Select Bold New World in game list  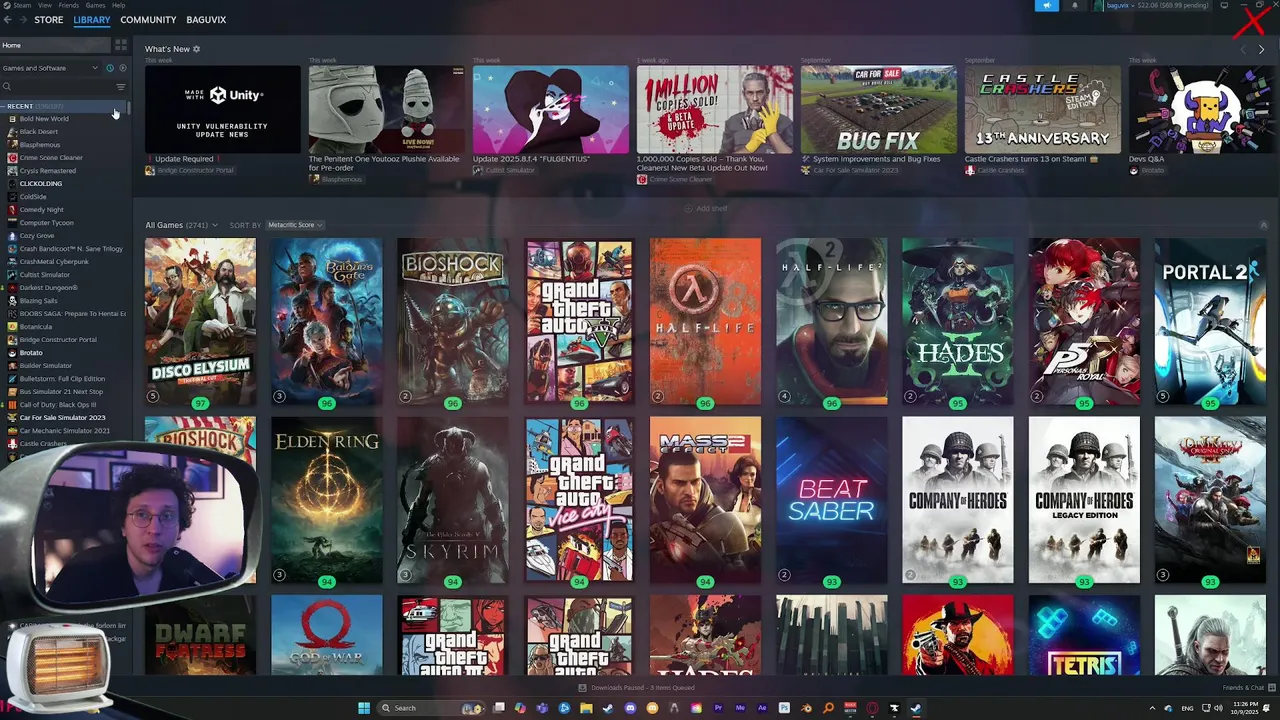click(x=44, y=119)
